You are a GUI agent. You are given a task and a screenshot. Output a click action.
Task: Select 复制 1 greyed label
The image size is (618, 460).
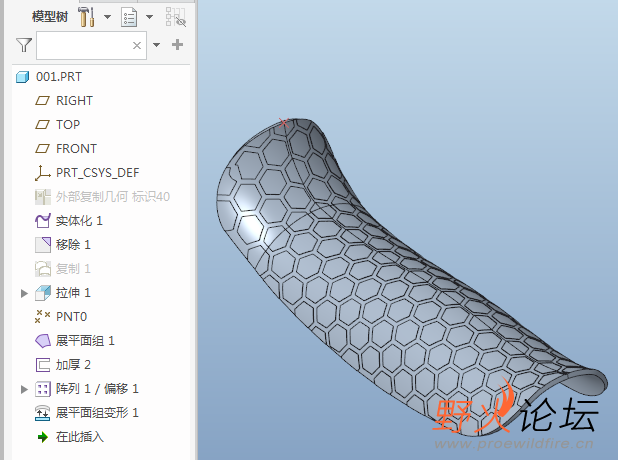(x=73, y=269)
